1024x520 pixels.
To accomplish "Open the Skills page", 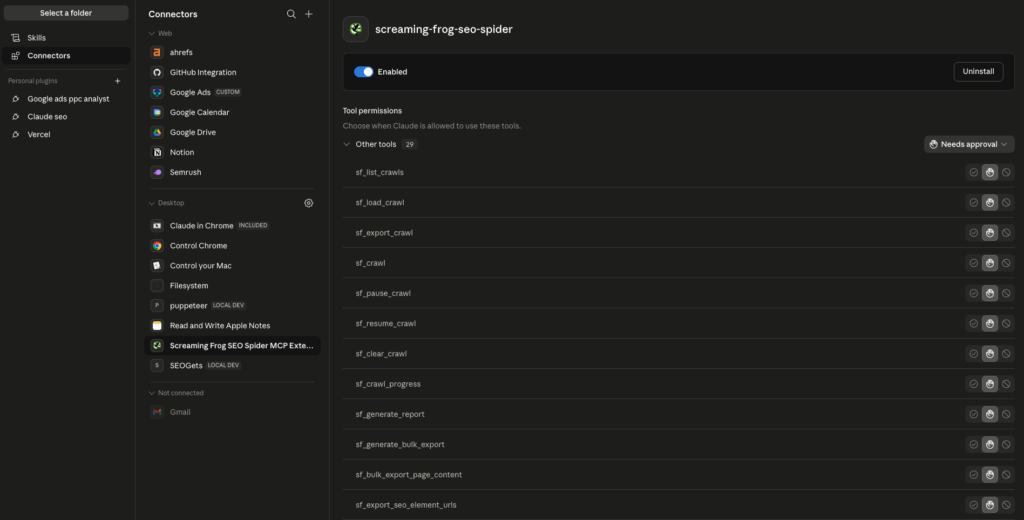I will click(x=66, y=38).
